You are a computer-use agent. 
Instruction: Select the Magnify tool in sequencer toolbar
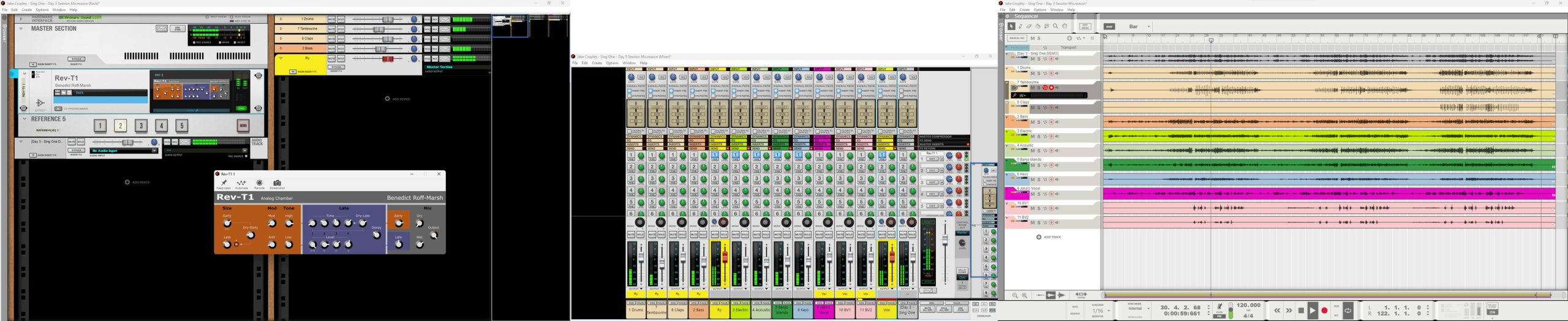pyautogui.click(x=1055, y=26)
